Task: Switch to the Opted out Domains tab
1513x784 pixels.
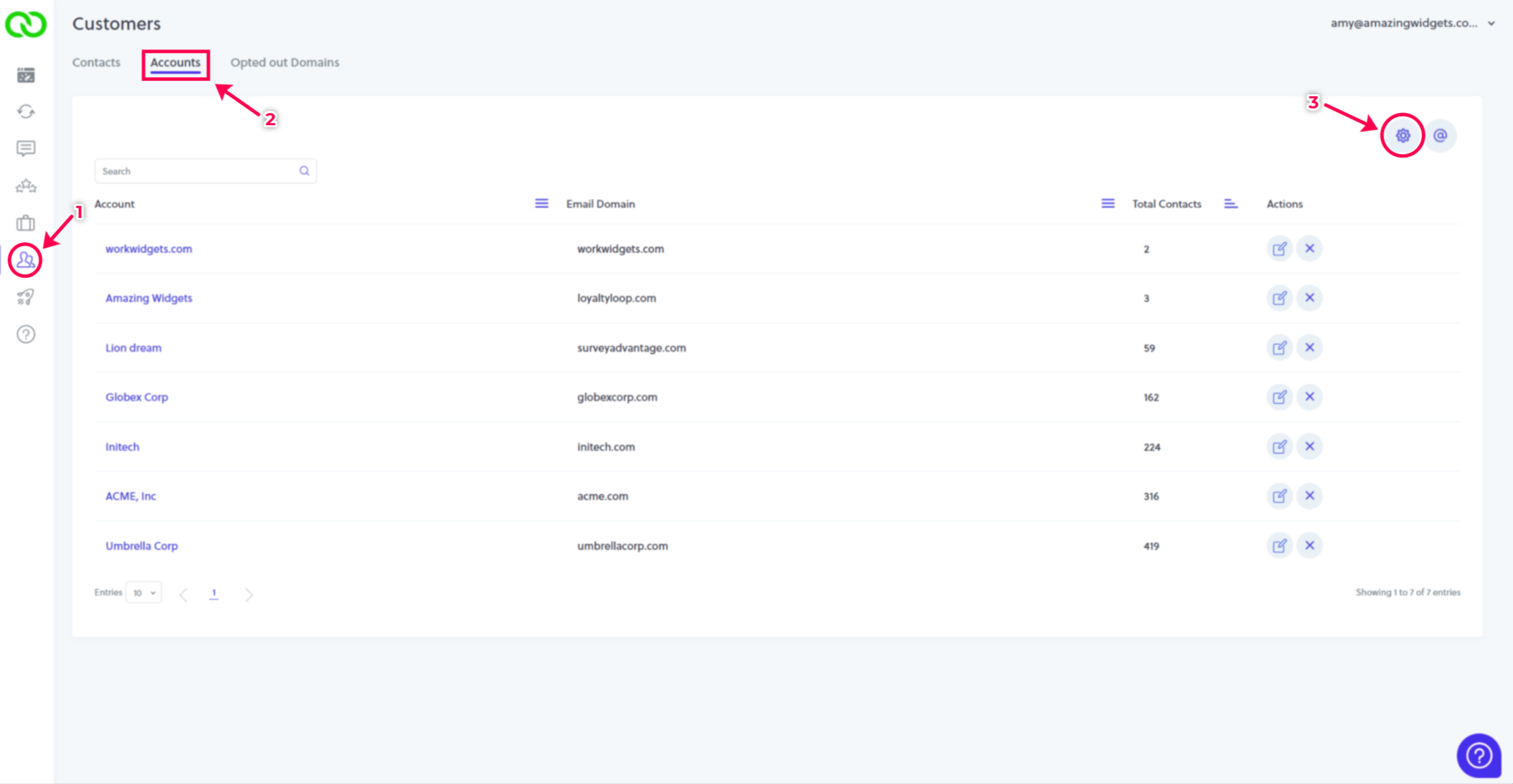Action: (x=285, y=63)
